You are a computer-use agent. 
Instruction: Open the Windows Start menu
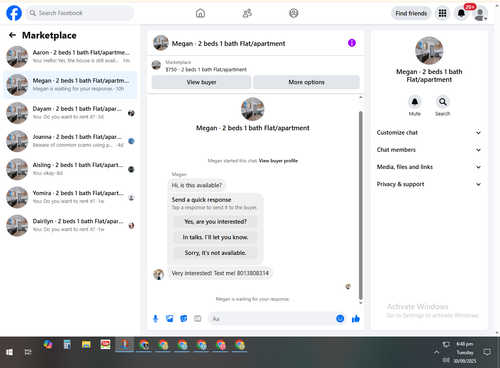click(9, 352)
